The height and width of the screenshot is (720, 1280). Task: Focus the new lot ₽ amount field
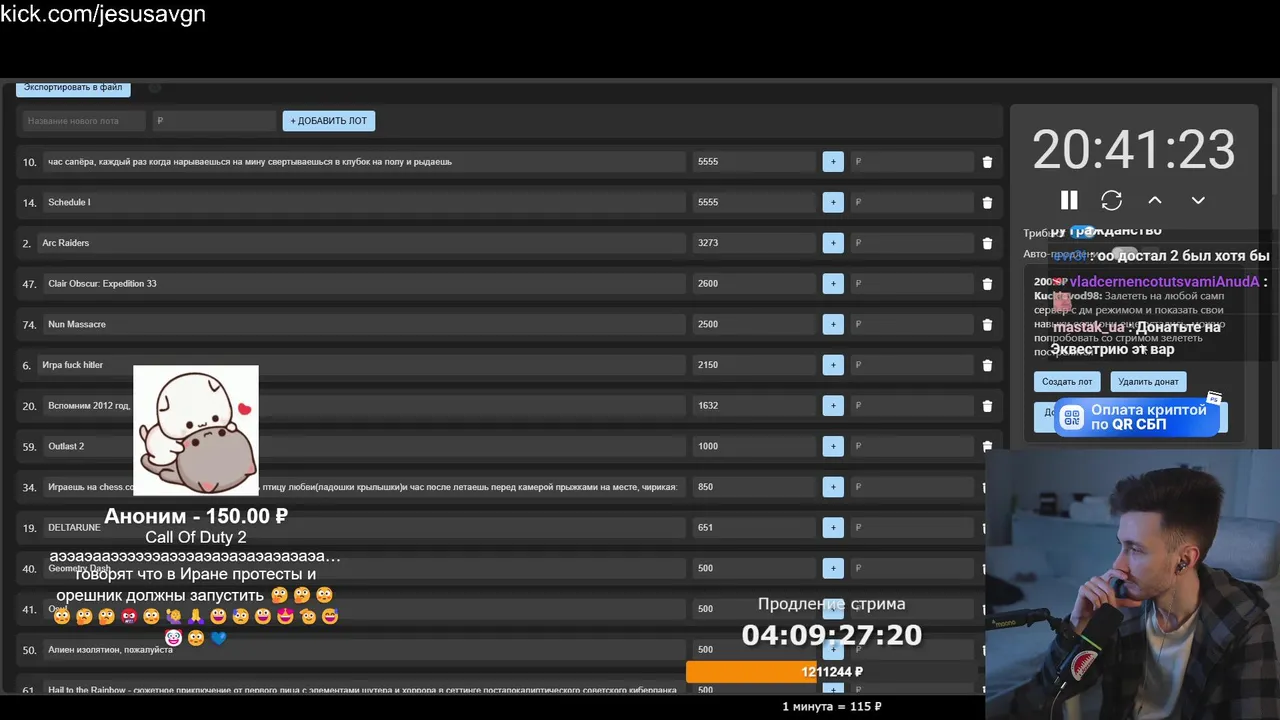(214, 121)
